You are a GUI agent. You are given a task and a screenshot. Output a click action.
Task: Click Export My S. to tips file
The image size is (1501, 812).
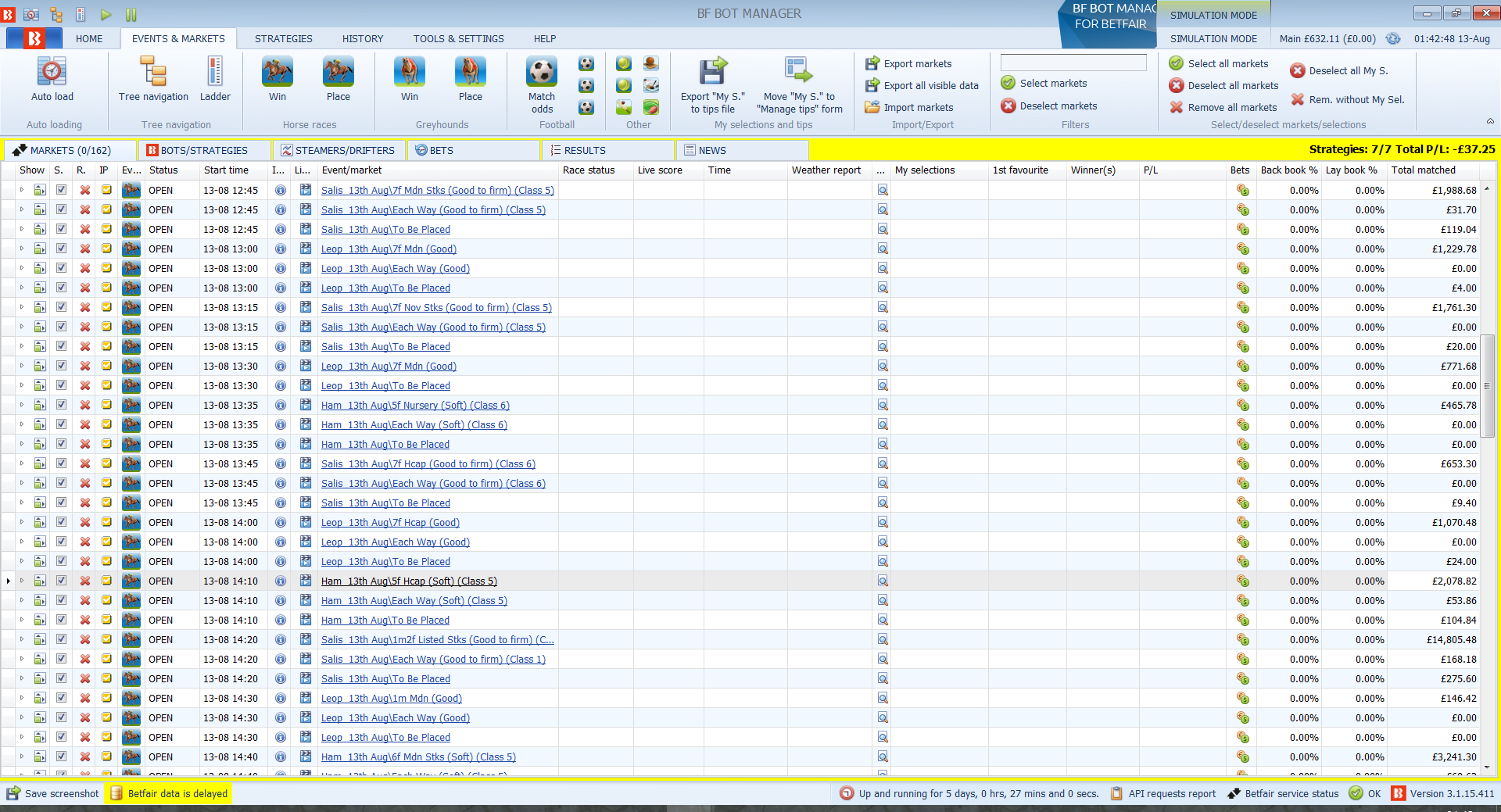[x=713, y=84]
